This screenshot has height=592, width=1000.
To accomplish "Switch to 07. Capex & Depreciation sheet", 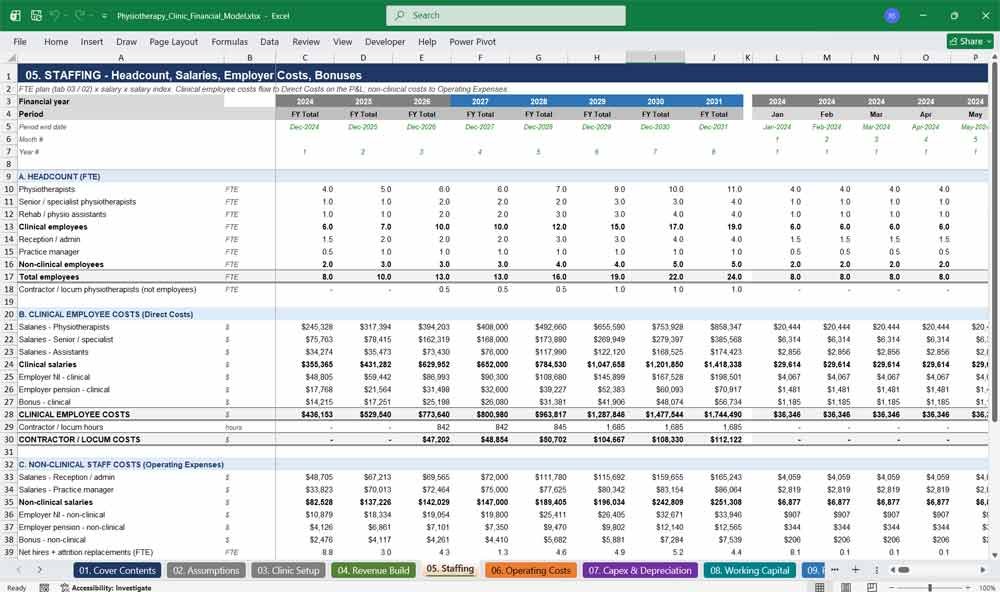I will click(x=640, y=570).
